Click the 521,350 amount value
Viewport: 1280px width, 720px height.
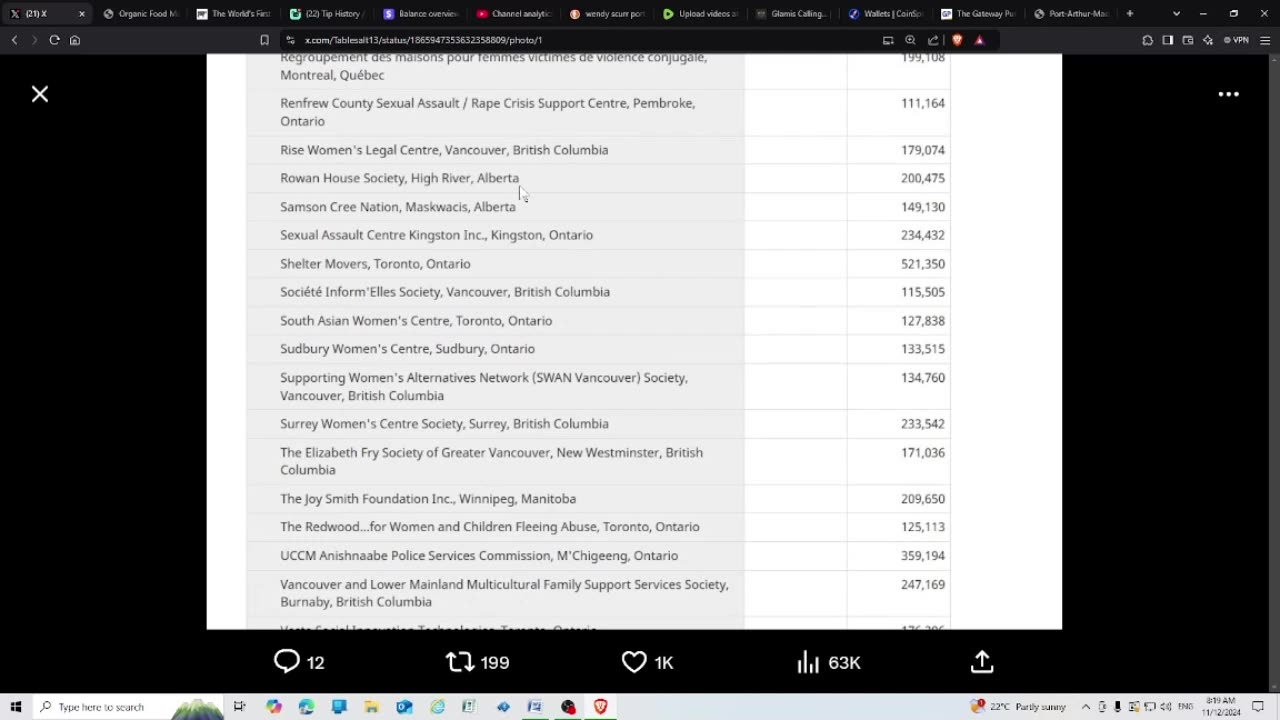click(x=922, y=264)
